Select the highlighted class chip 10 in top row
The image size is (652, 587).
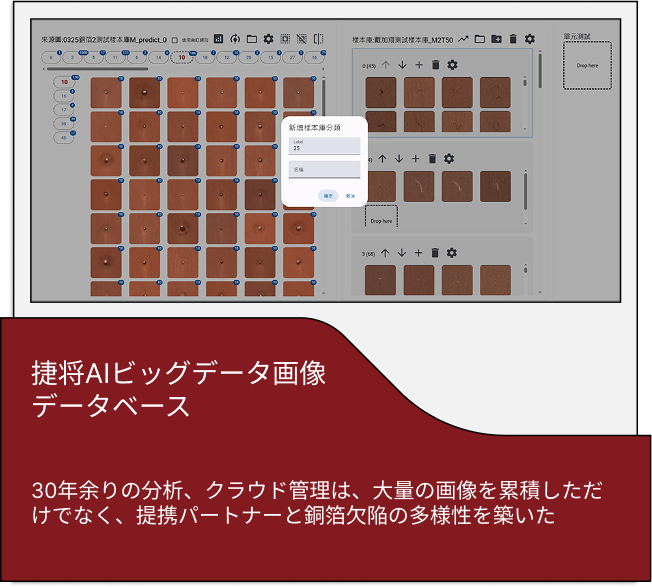pyautogui.click(x=181, y=58)
